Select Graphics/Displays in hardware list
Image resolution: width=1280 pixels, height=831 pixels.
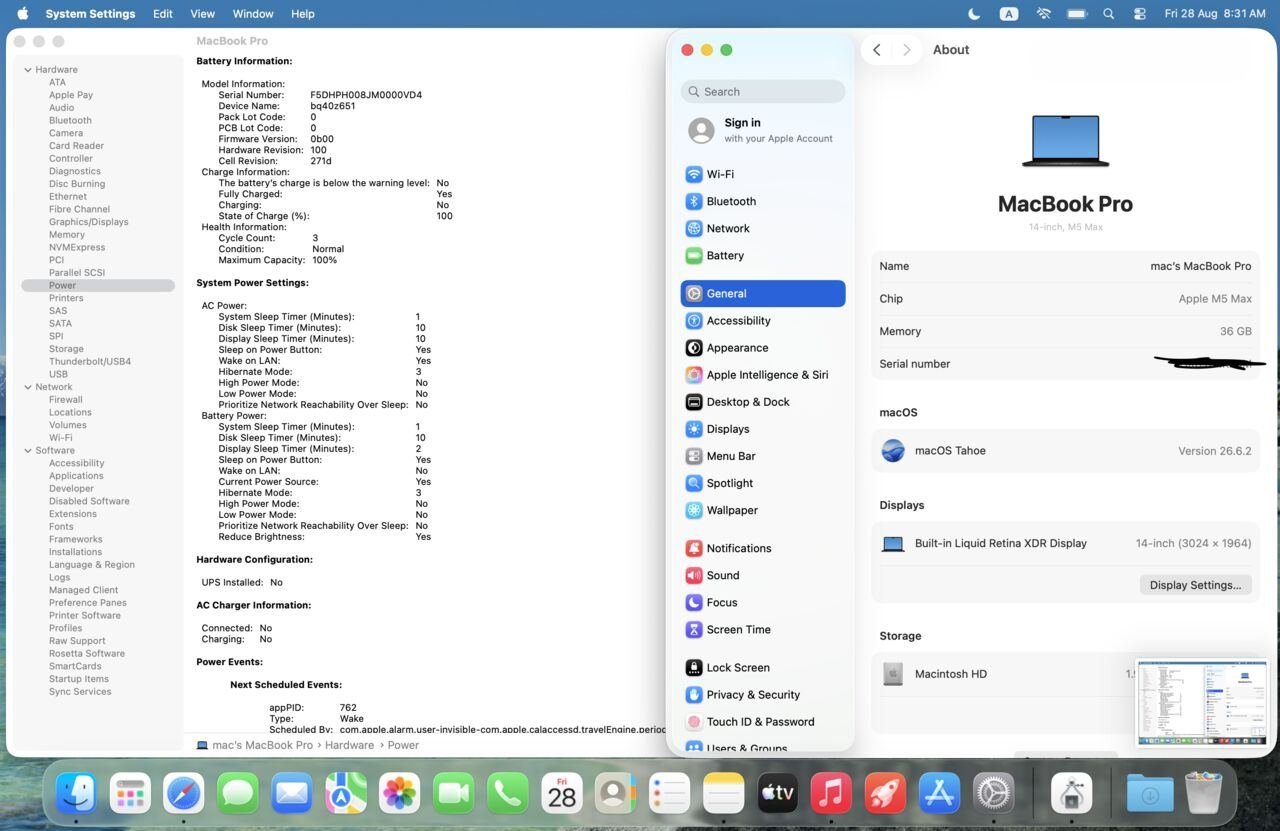click(88, 222)
